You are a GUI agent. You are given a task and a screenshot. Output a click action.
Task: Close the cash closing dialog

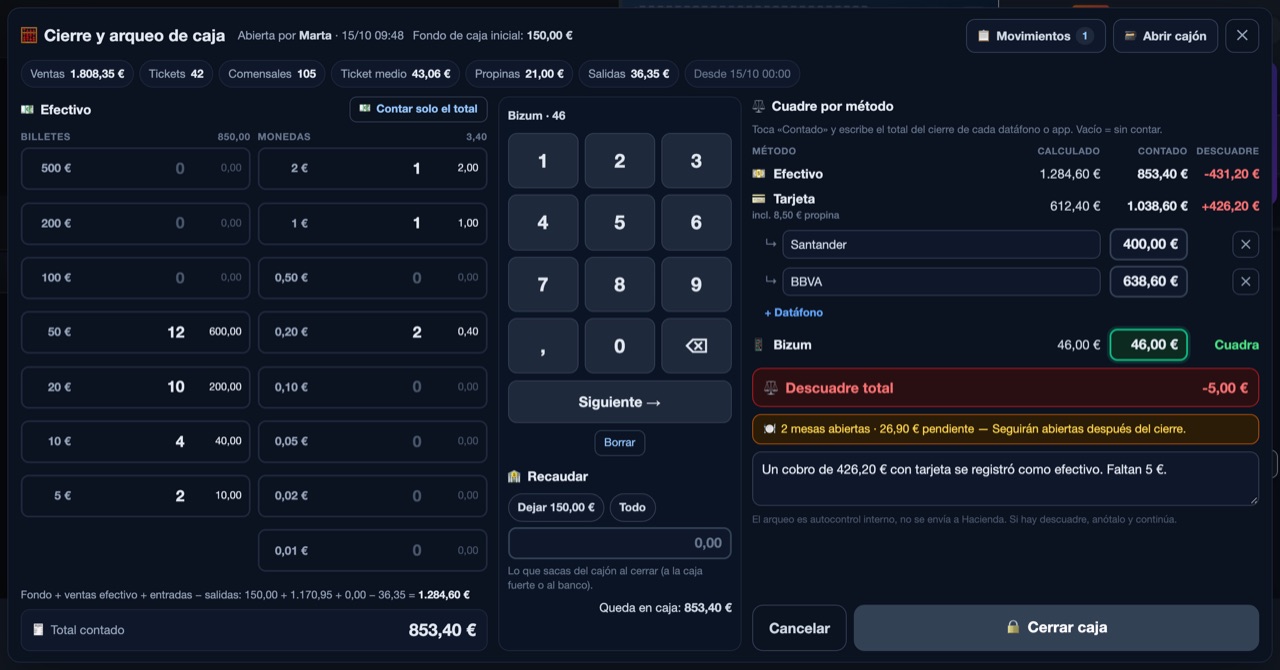(1242, 35)
